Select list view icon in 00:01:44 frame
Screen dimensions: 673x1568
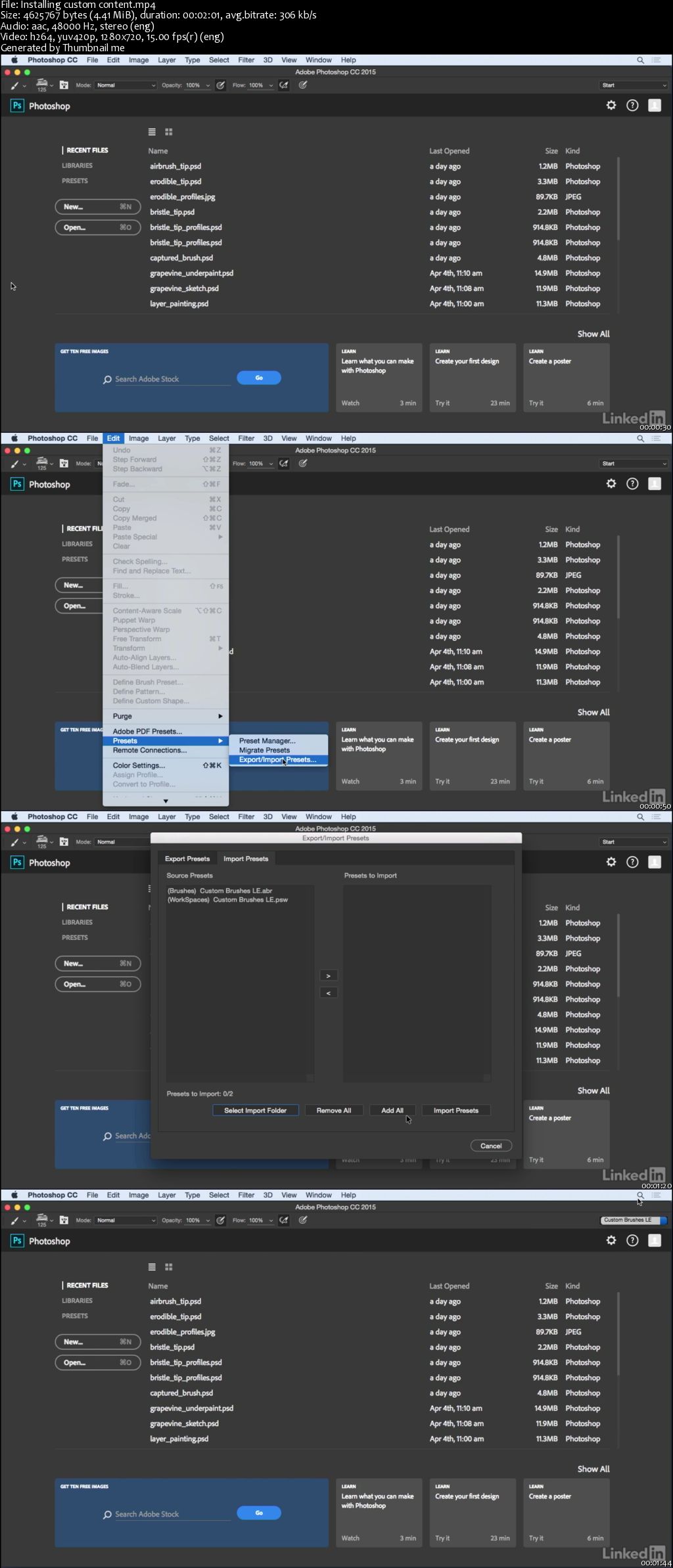tap(152, 1267)
